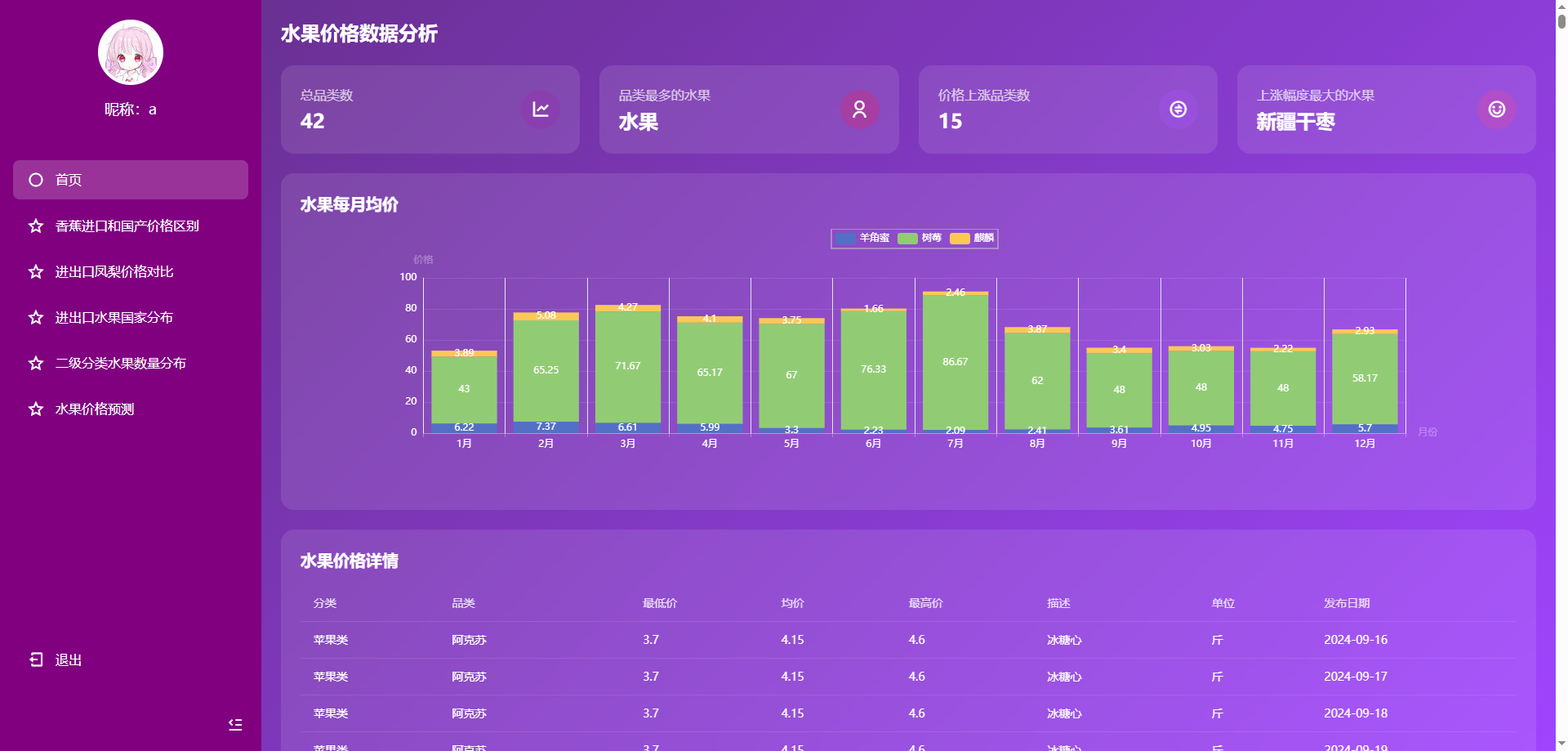Click 苹果类 in the 2024-09-18 row
The image size is (1568, 751).
pyautogui.click(x=331, y=713)
